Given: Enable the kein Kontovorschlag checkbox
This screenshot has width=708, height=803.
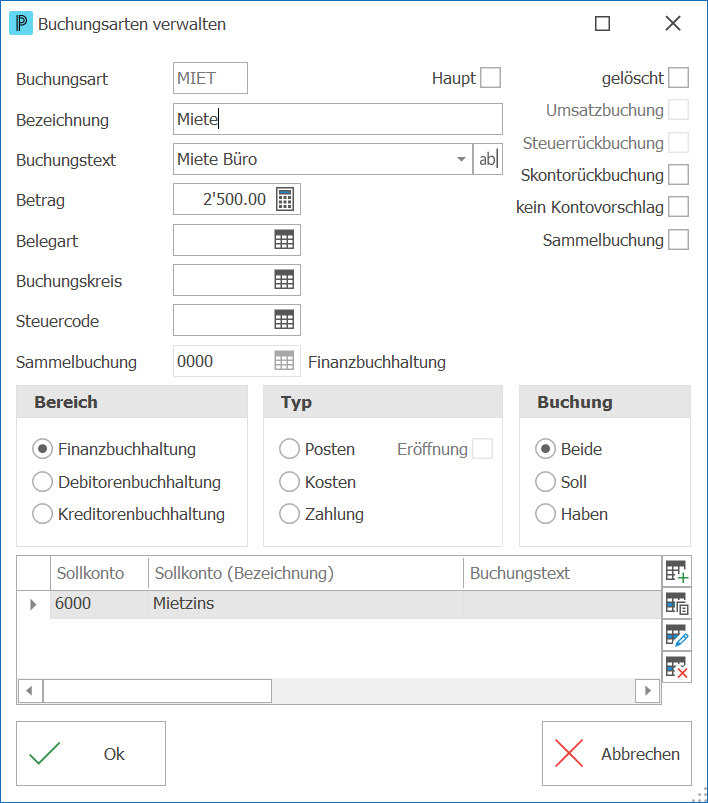Looking at the screenshot, I should [678, 207].
